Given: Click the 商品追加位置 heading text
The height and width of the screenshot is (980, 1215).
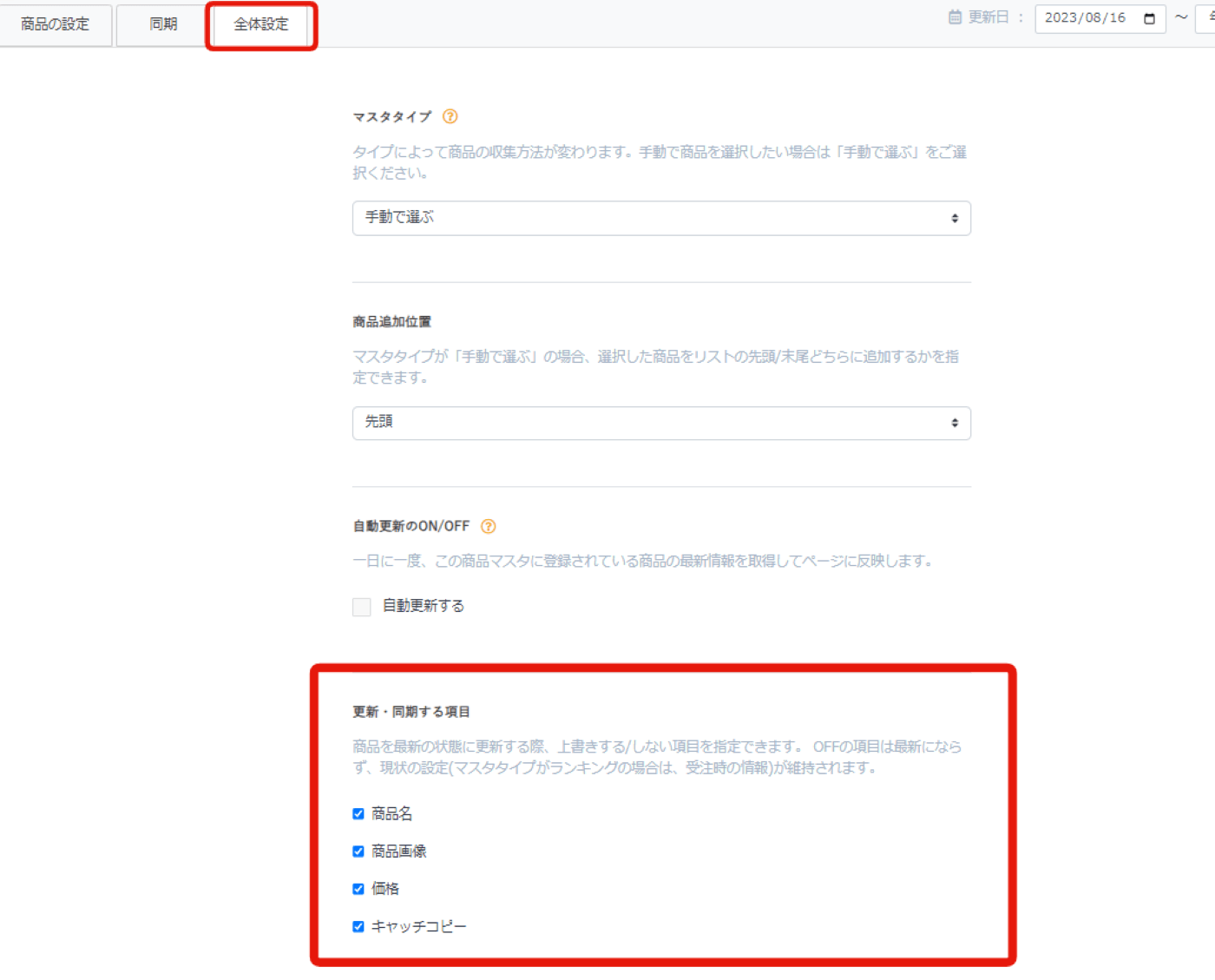Looking at the screenshot, I should (x=391, y=322).
